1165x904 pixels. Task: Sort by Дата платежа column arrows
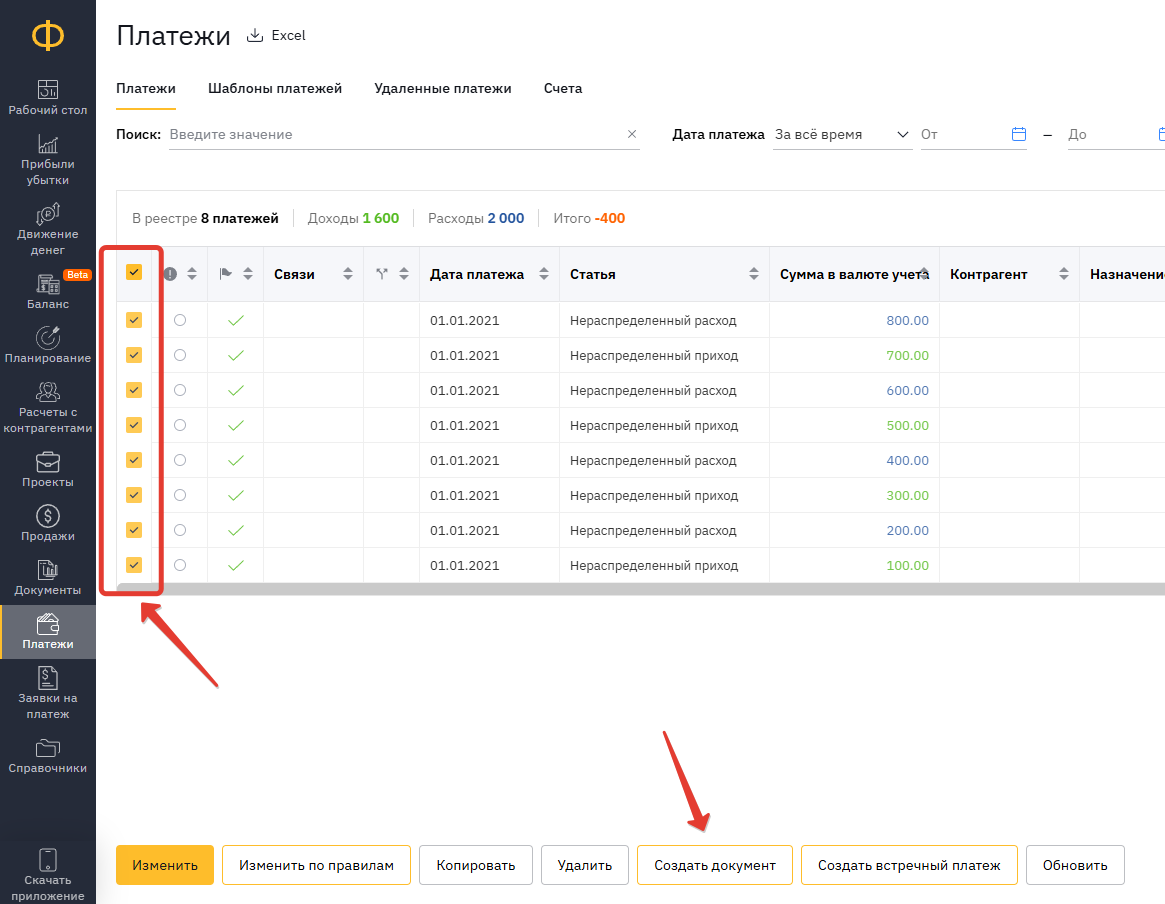coord(544,274)
